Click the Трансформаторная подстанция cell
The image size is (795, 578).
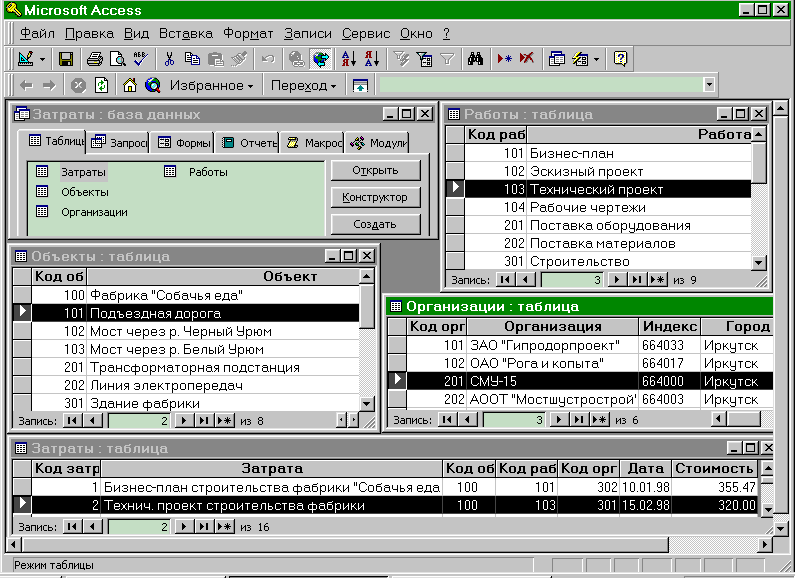coord(223,367)
